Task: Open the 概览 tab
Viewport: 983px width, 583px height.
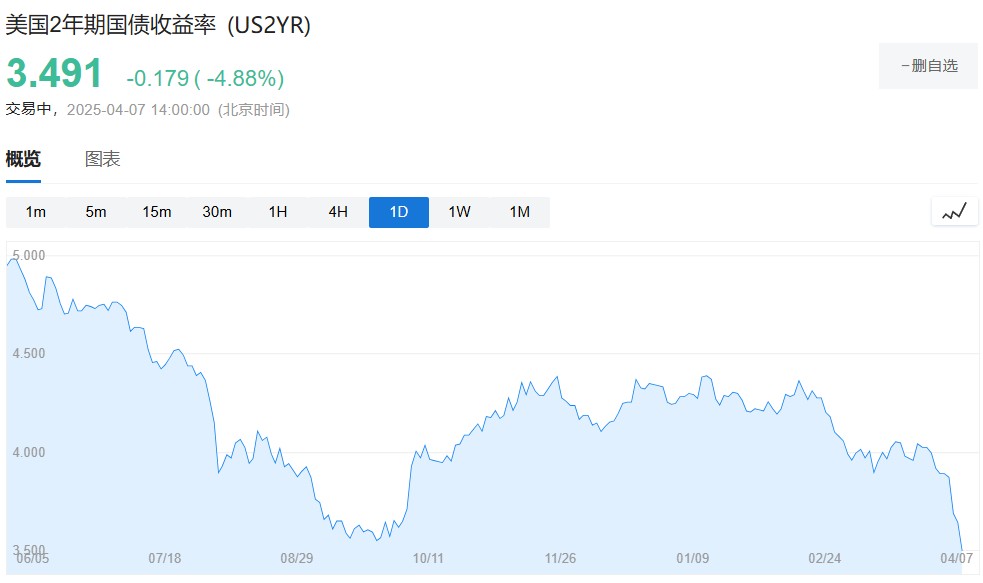Action: point(23,159)
